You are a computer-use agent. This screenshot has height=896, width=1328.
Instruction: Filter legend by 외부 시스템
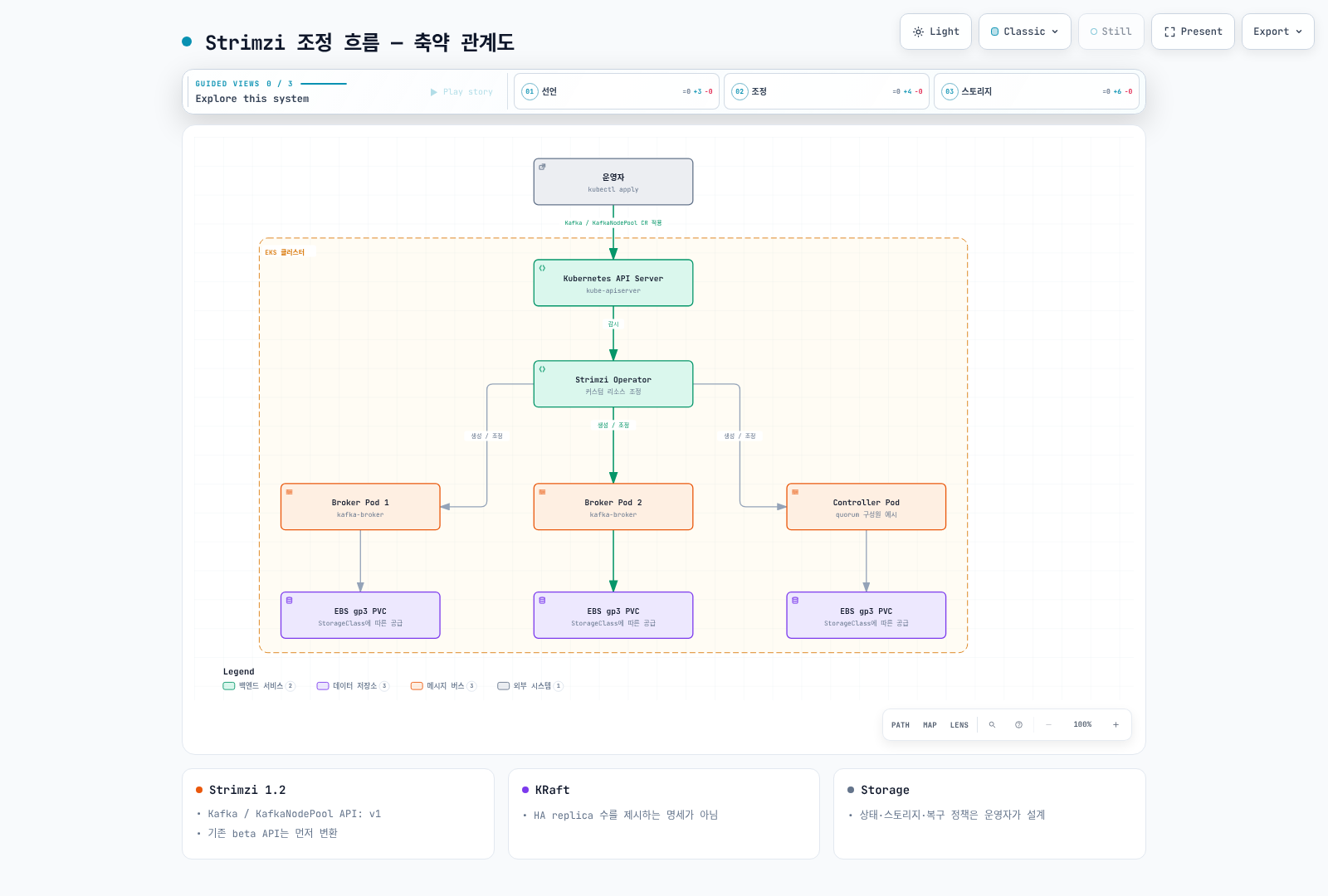530,686
